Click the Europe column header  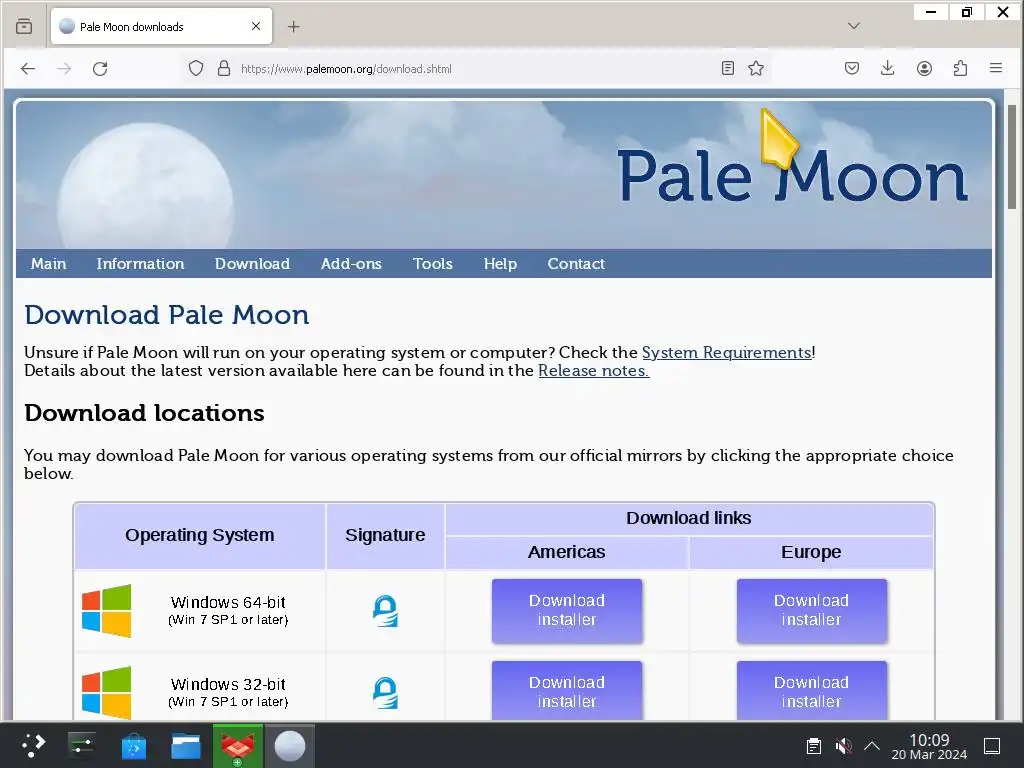811,552
